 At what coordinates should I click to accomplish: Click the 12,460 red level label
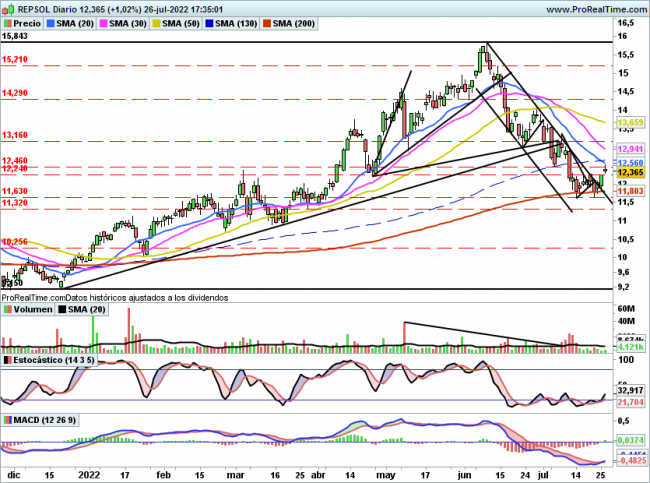pyautogui.click(x=15, y=160)
